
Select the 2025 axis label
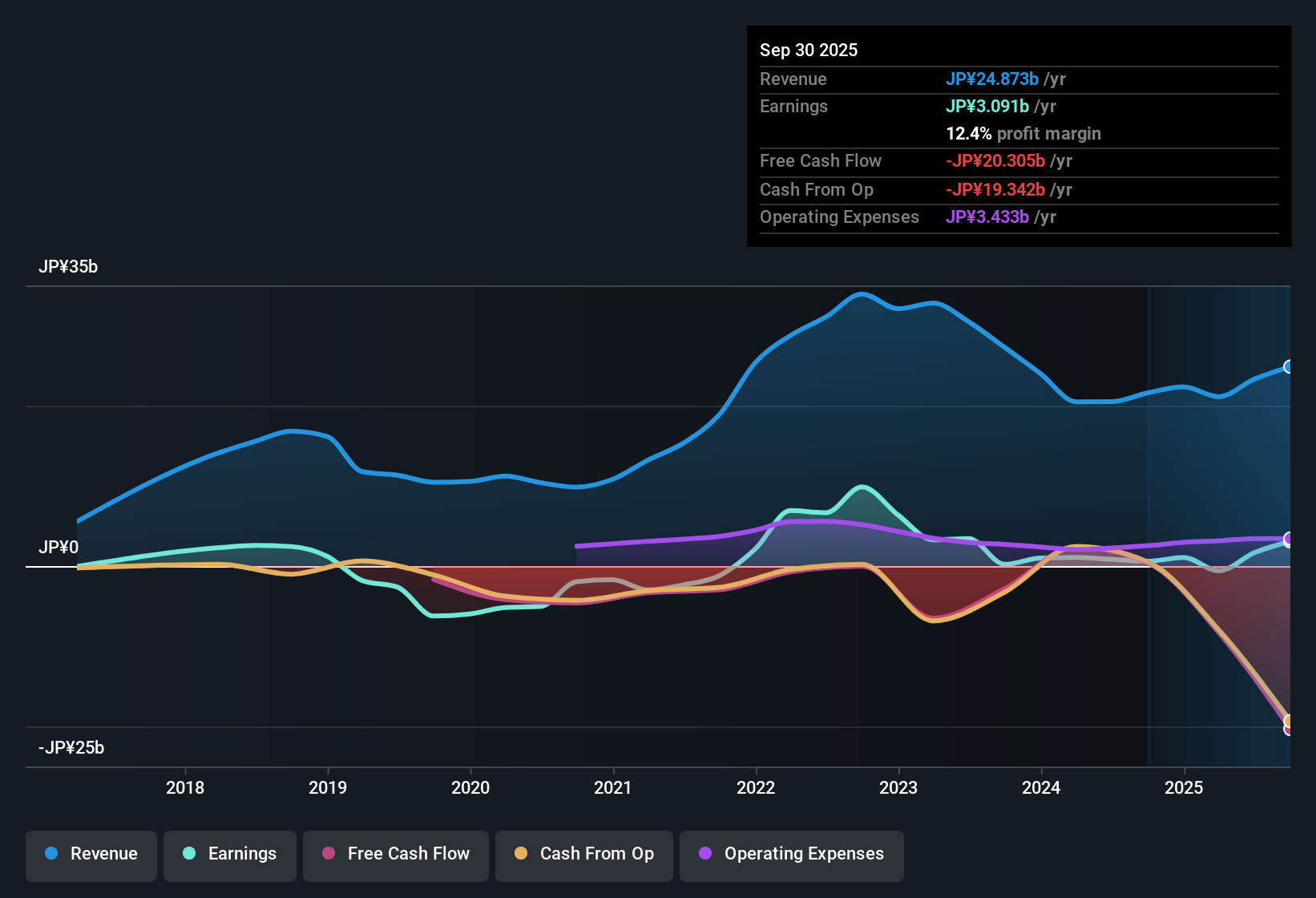(x=1185, y=788)
